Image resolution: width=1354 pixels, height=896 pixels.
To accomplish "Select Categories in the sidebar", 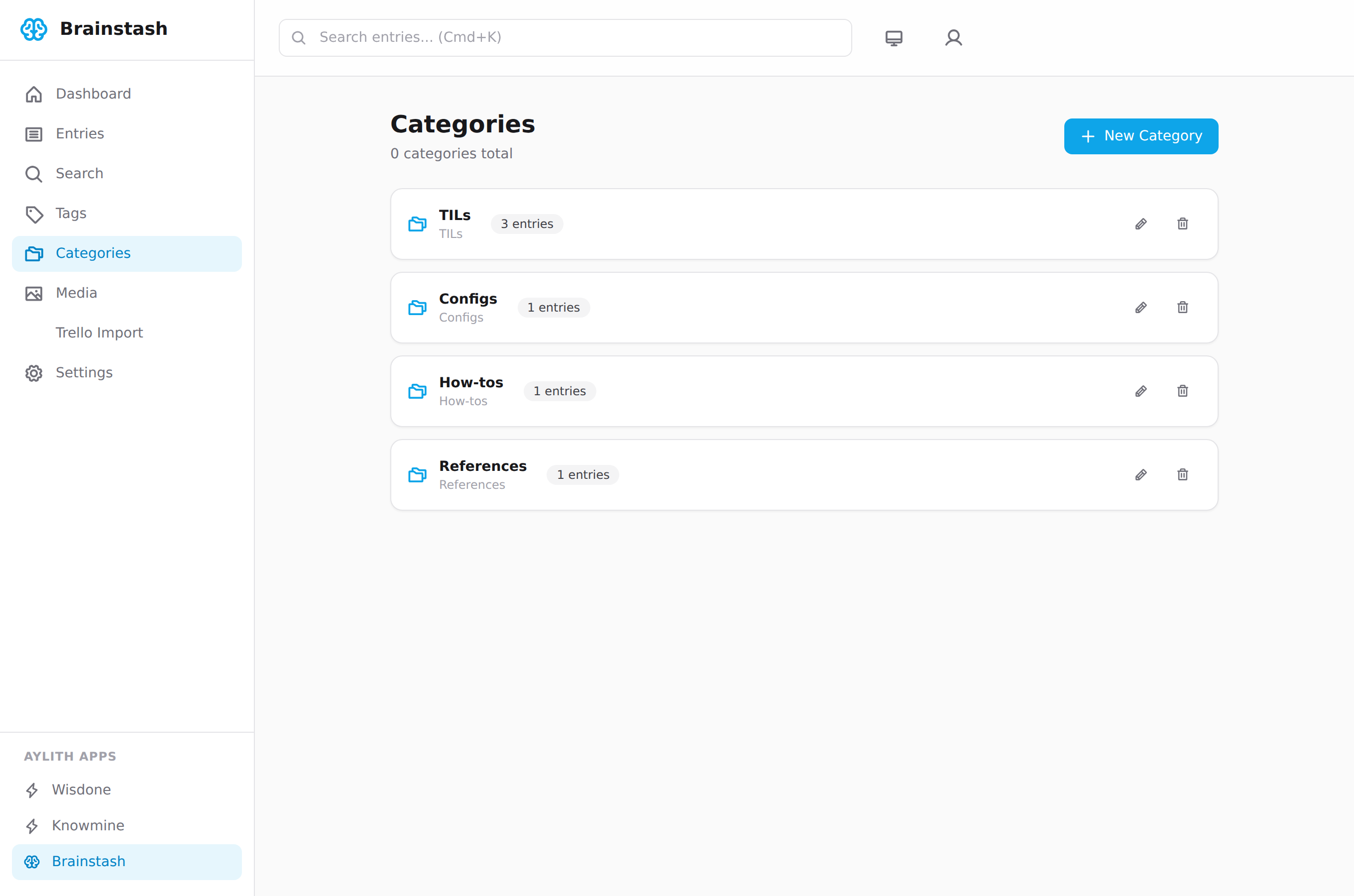I will (127, 253).
